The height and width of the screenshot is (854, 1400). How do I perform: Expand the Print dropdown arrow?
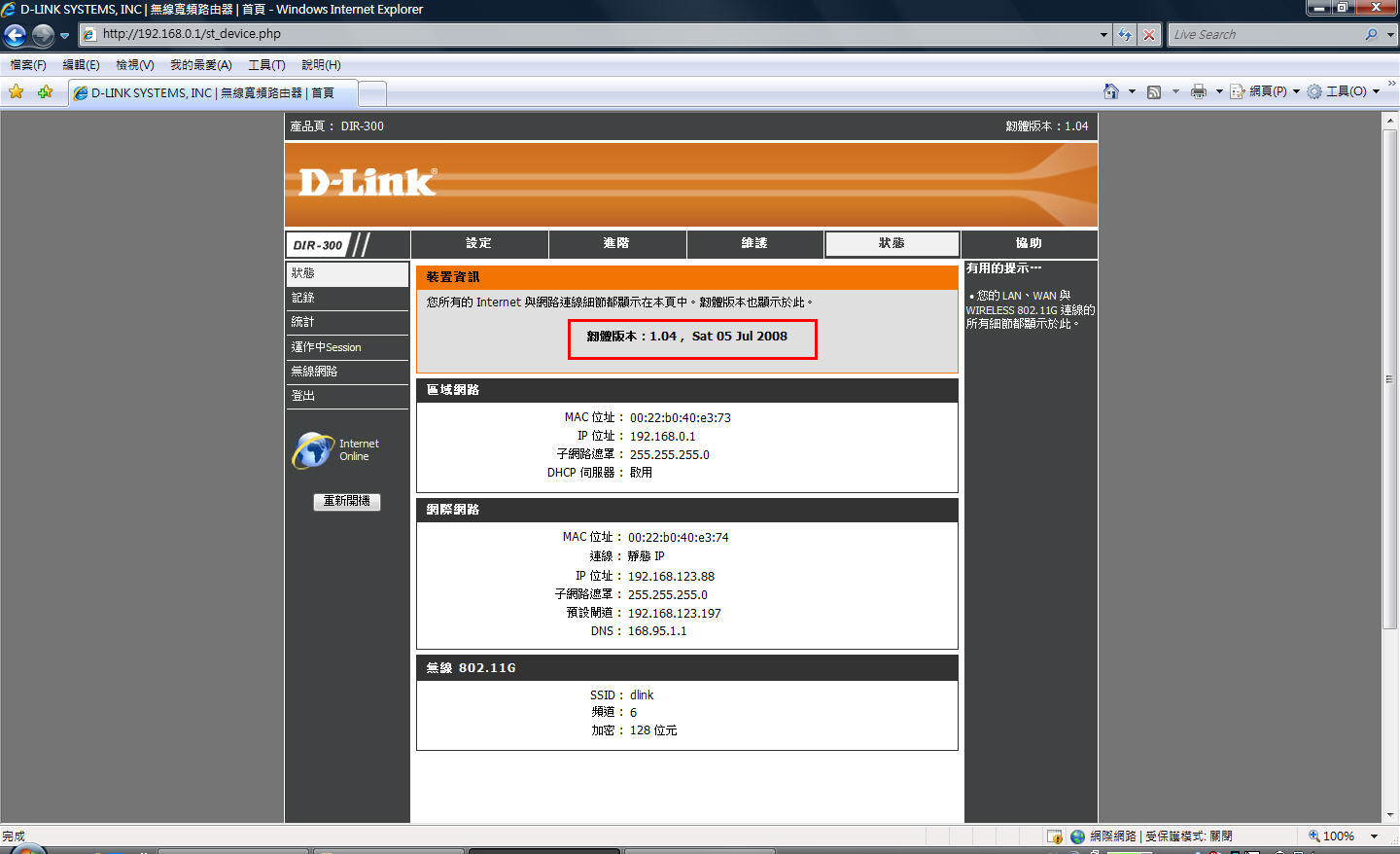(1219, 91)
